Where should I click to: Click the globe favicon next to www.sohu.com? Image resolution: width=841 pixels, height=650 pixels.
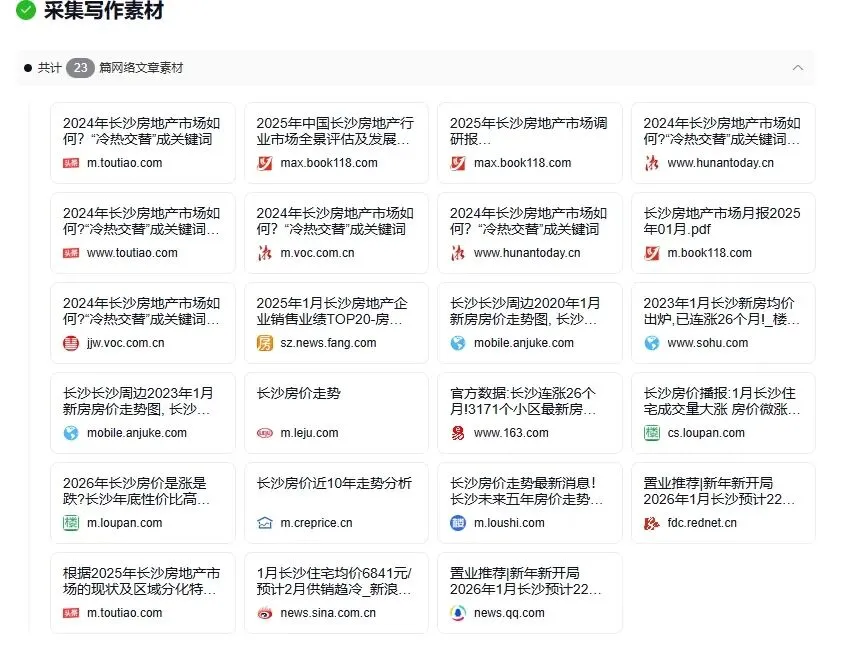coord(652,343)
